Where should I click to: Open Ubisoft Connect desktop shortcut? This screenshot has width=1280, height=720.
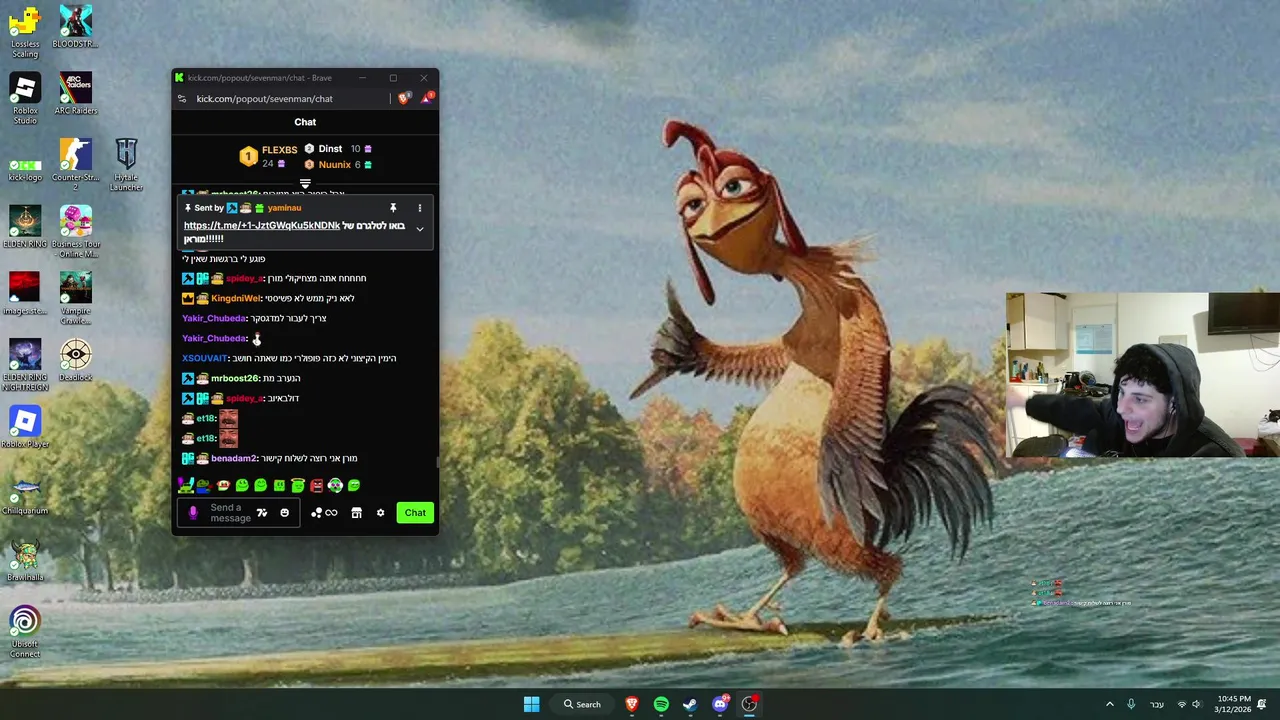tap(25, 633)
